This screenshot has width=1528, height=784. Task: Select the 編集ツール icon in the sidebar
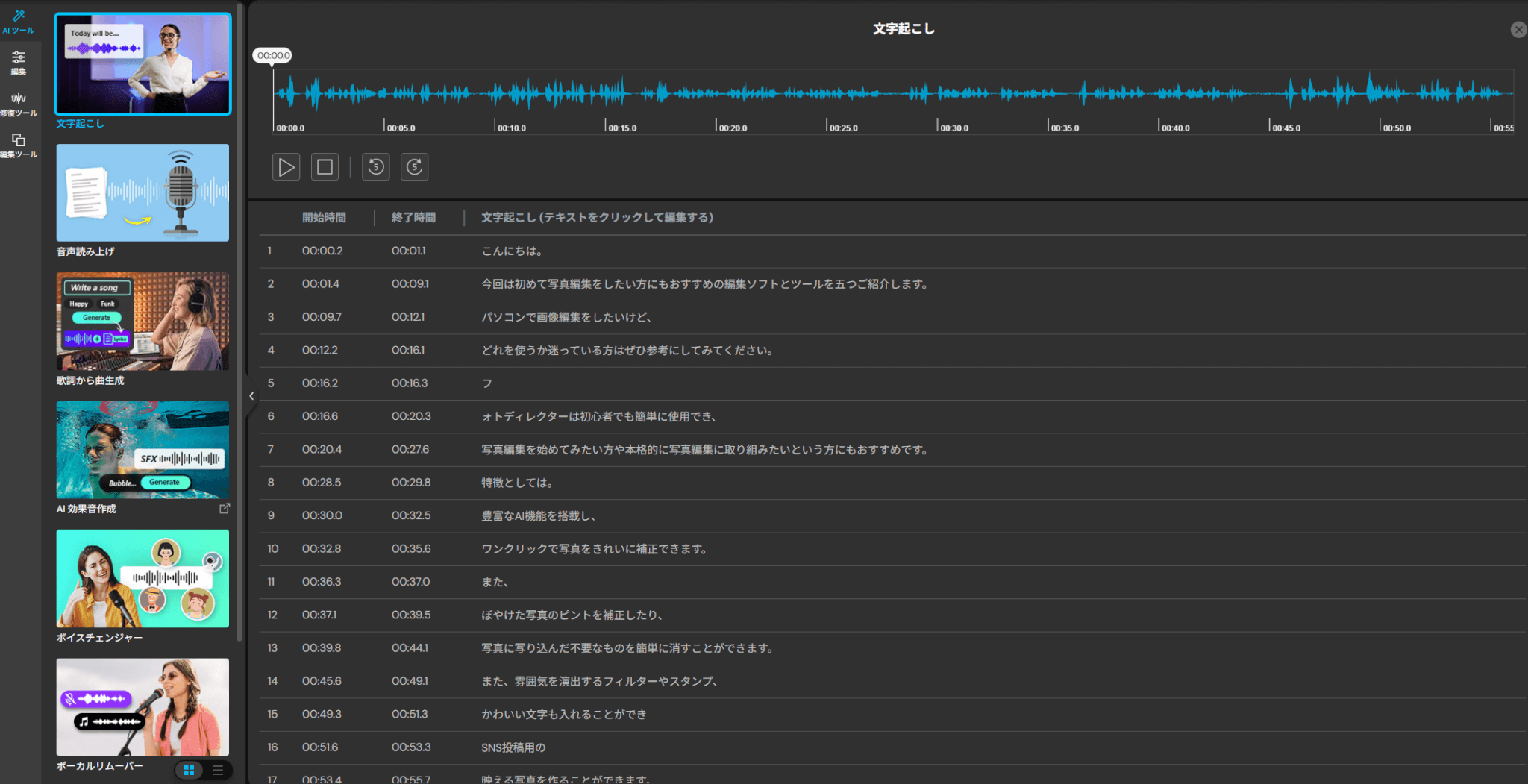19,145
